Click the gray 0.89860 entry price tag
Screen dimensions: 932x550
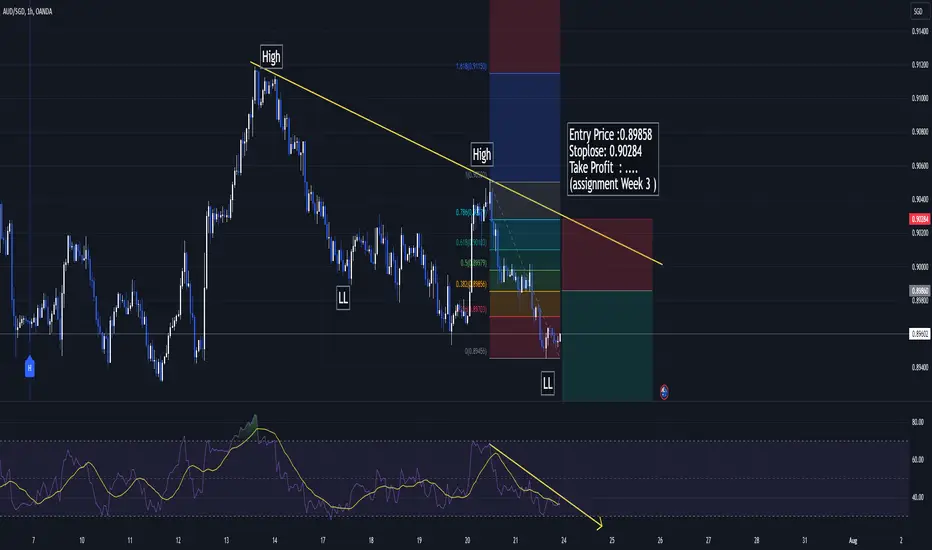[x=920, y=291]
